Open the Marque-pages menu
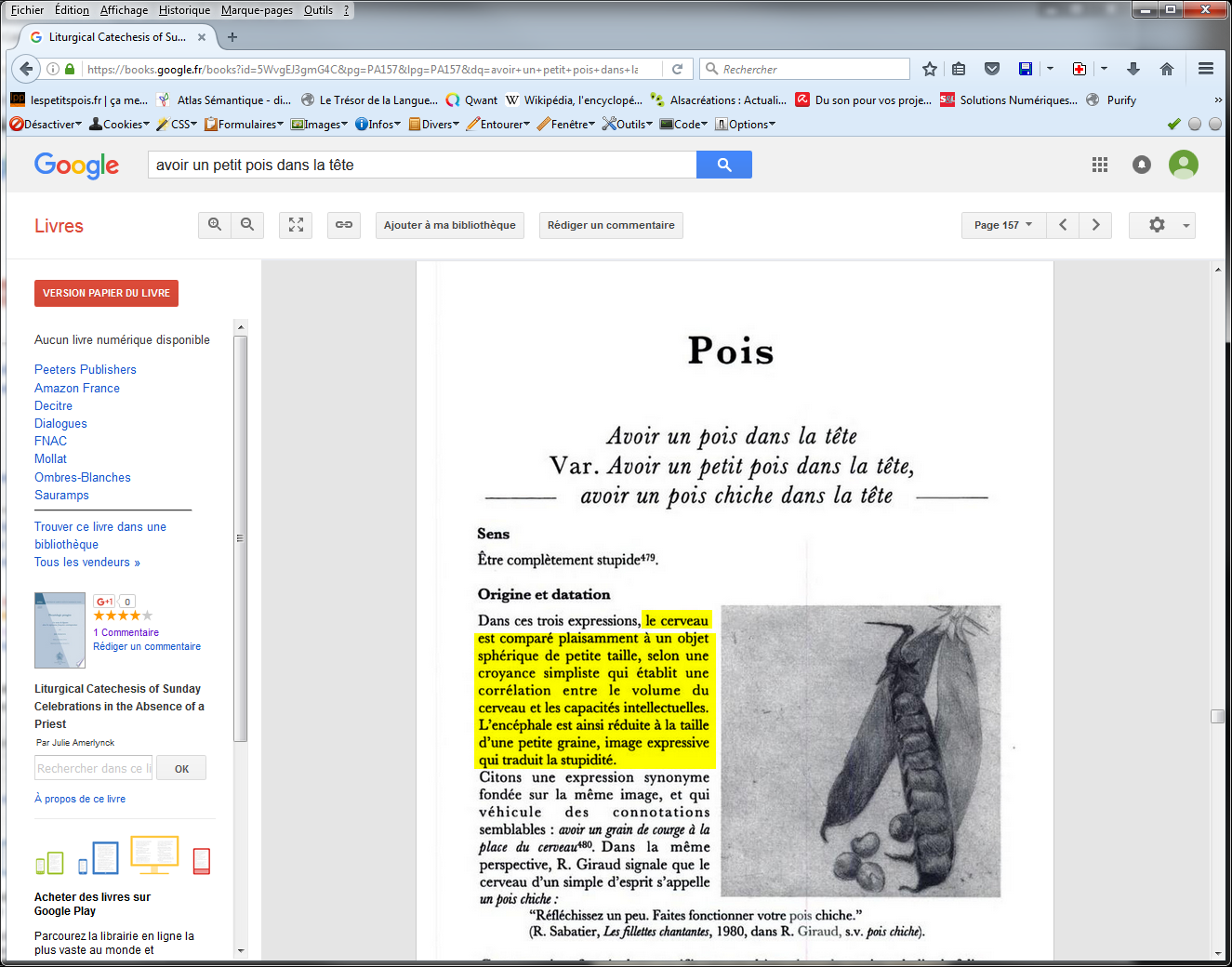 [257, 10]
